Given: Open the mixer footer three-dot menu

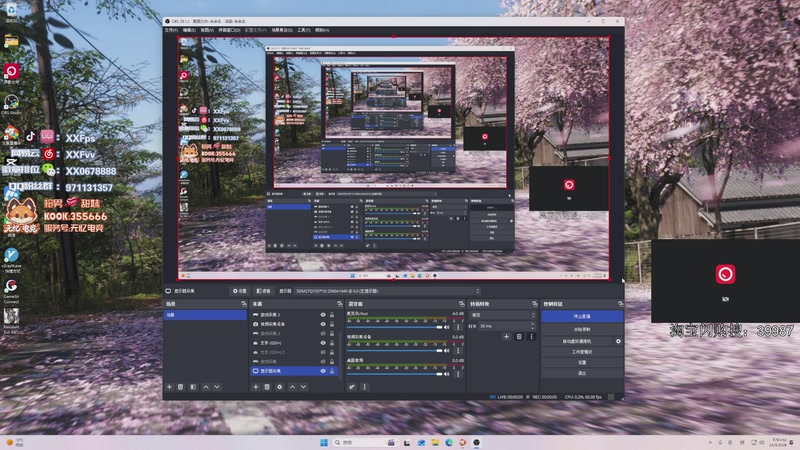Looking at the screenshot, I should coord(364,387).
